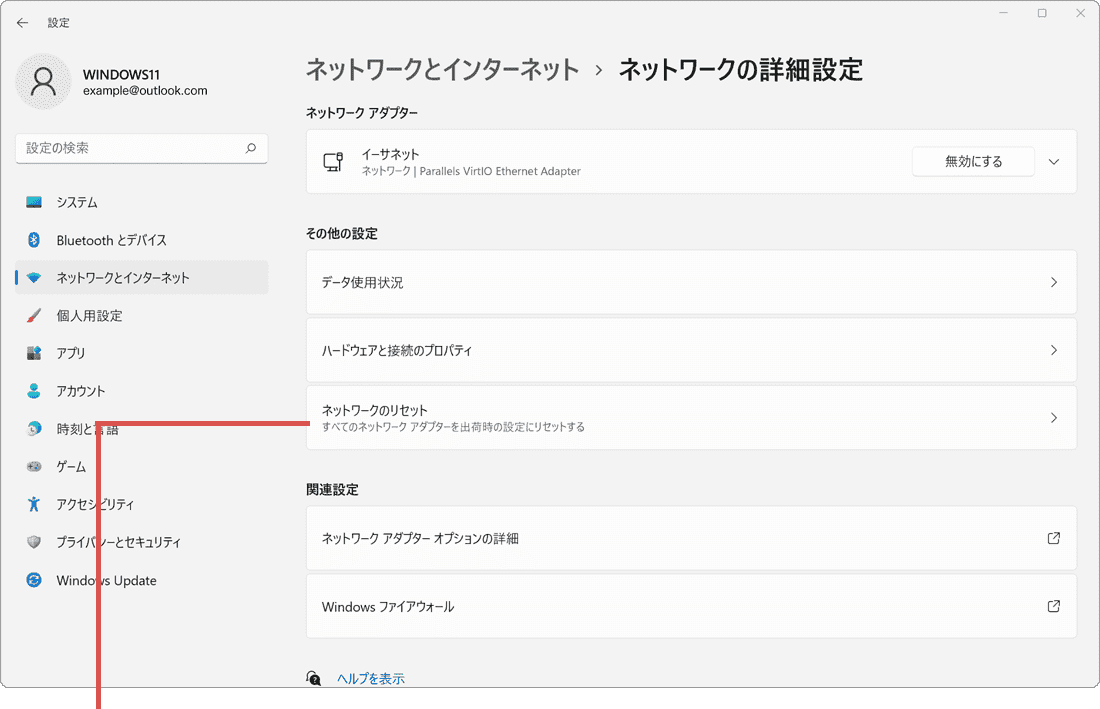The width and height of the screenshot is (1100, 709).
Task: Expand the イーサネット adapter details chevron
Action: (1053, 162)
